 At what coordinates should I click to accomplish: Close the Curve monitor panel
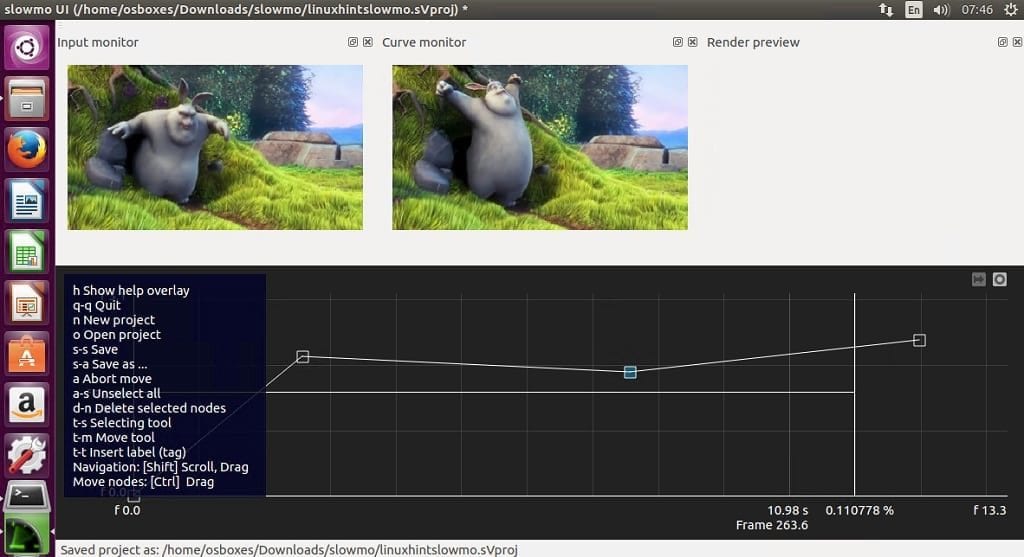coord(692,42)
